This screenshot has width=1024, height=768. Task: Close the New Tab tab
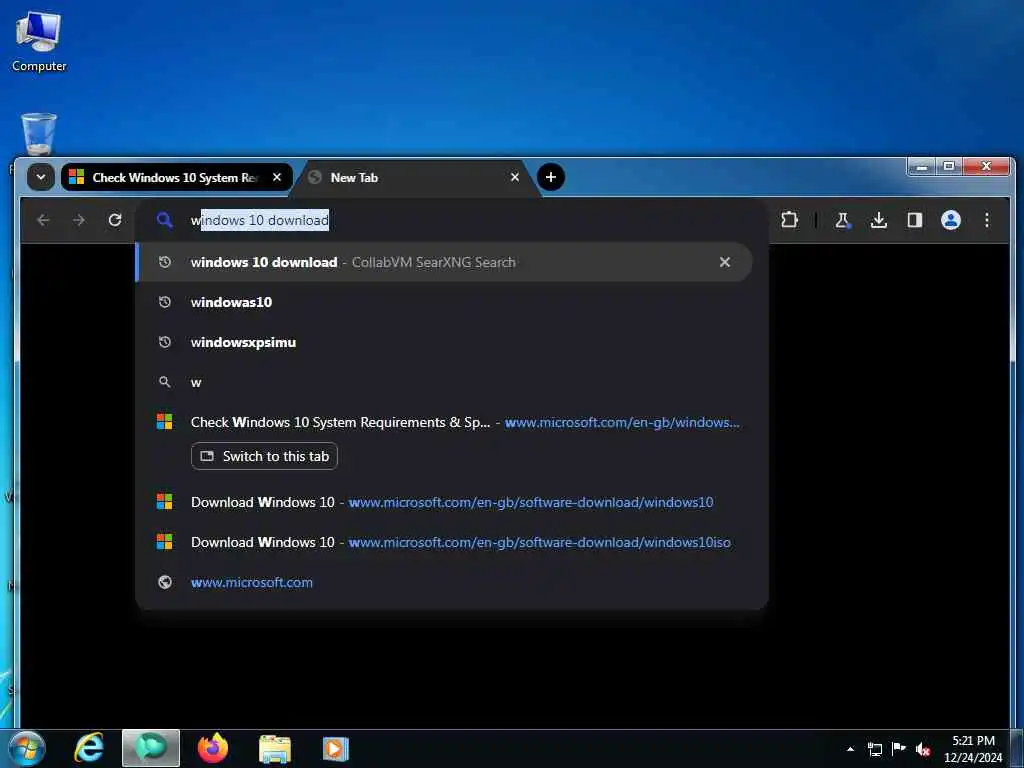[x=515, y=177]
